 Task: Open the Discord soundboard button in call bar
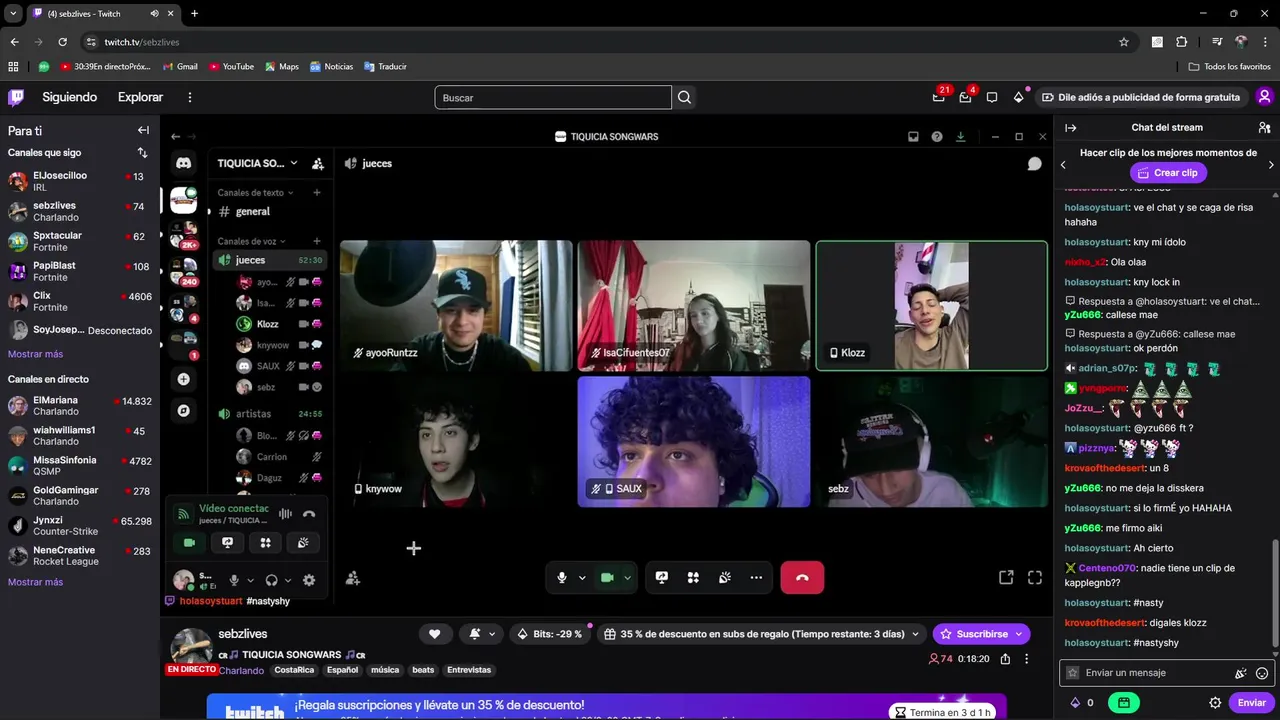click(x=725, y=577)
